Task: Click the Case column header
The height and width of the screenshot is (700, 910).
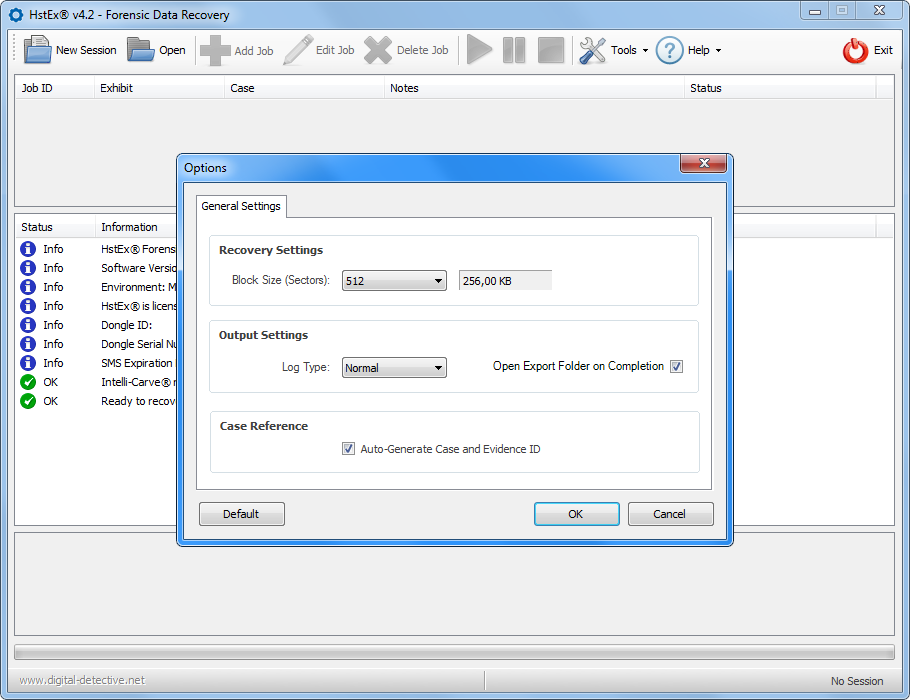Action: point(304,88)
